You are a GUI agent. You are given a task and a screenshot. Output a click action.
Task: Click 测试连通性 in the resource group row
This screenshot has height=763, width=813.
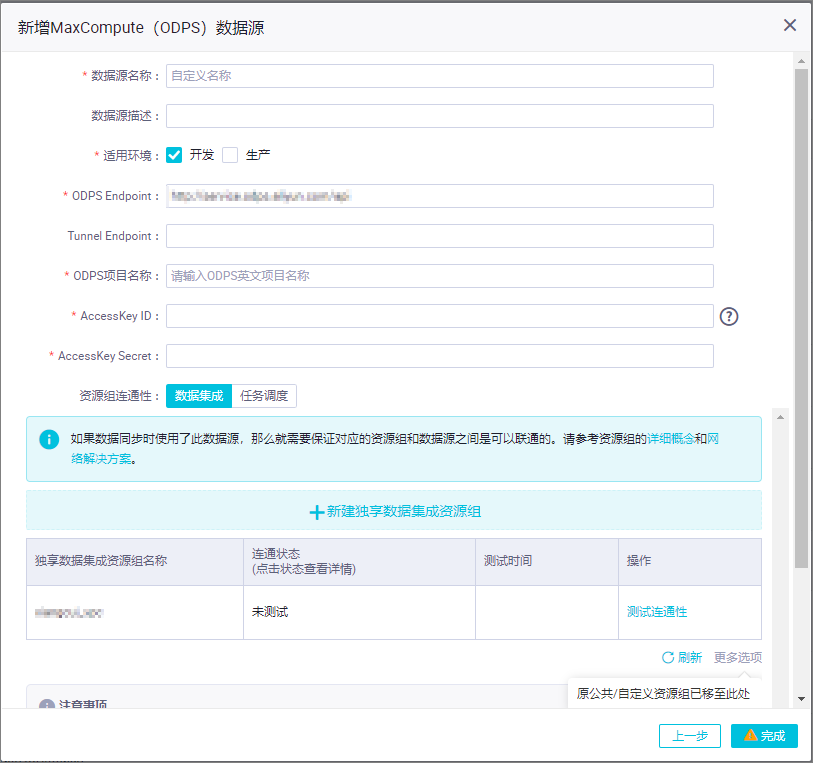point(657,612)
